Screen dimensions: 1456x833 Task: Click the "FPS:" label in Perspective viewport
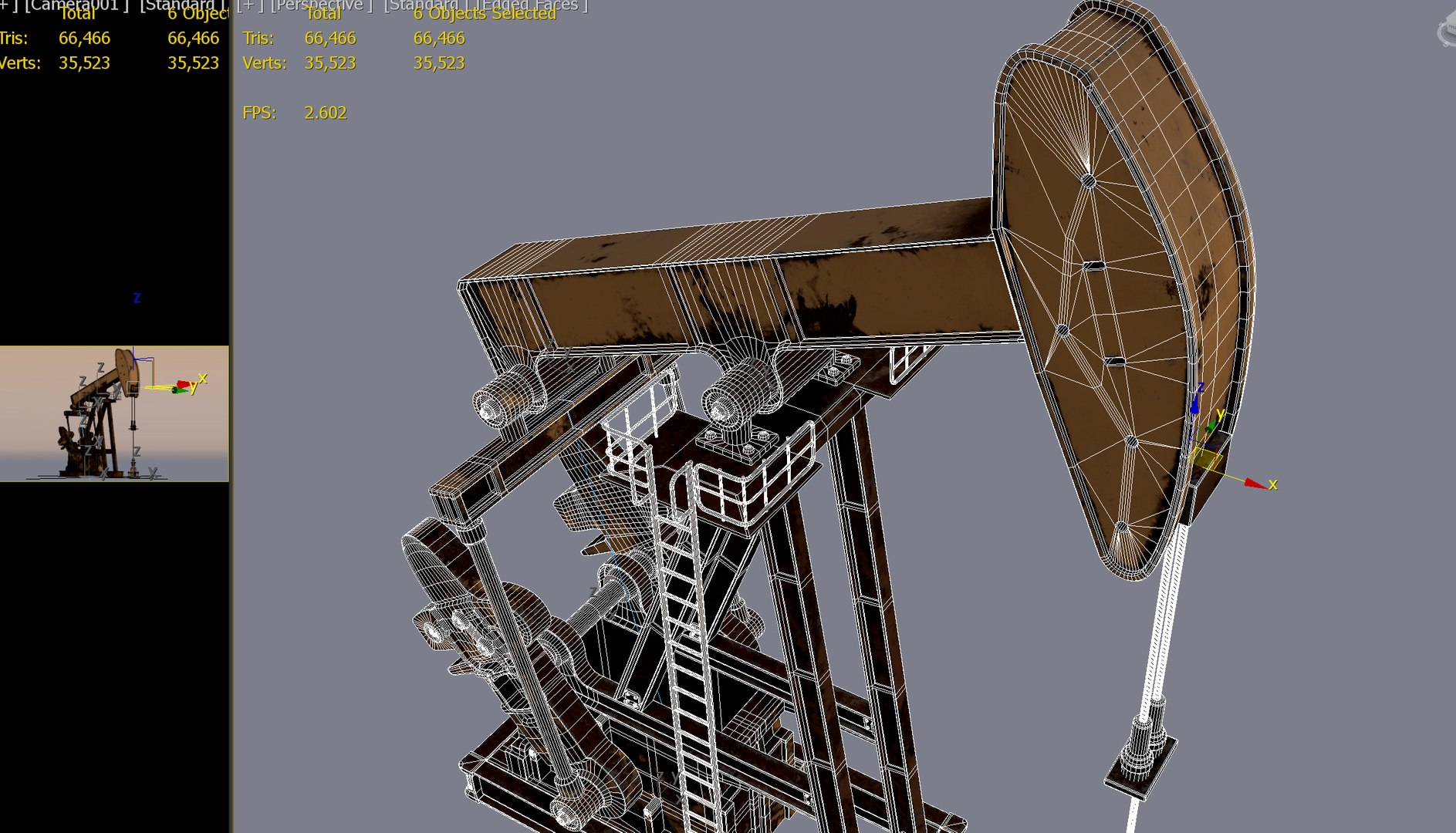point(258,113)
